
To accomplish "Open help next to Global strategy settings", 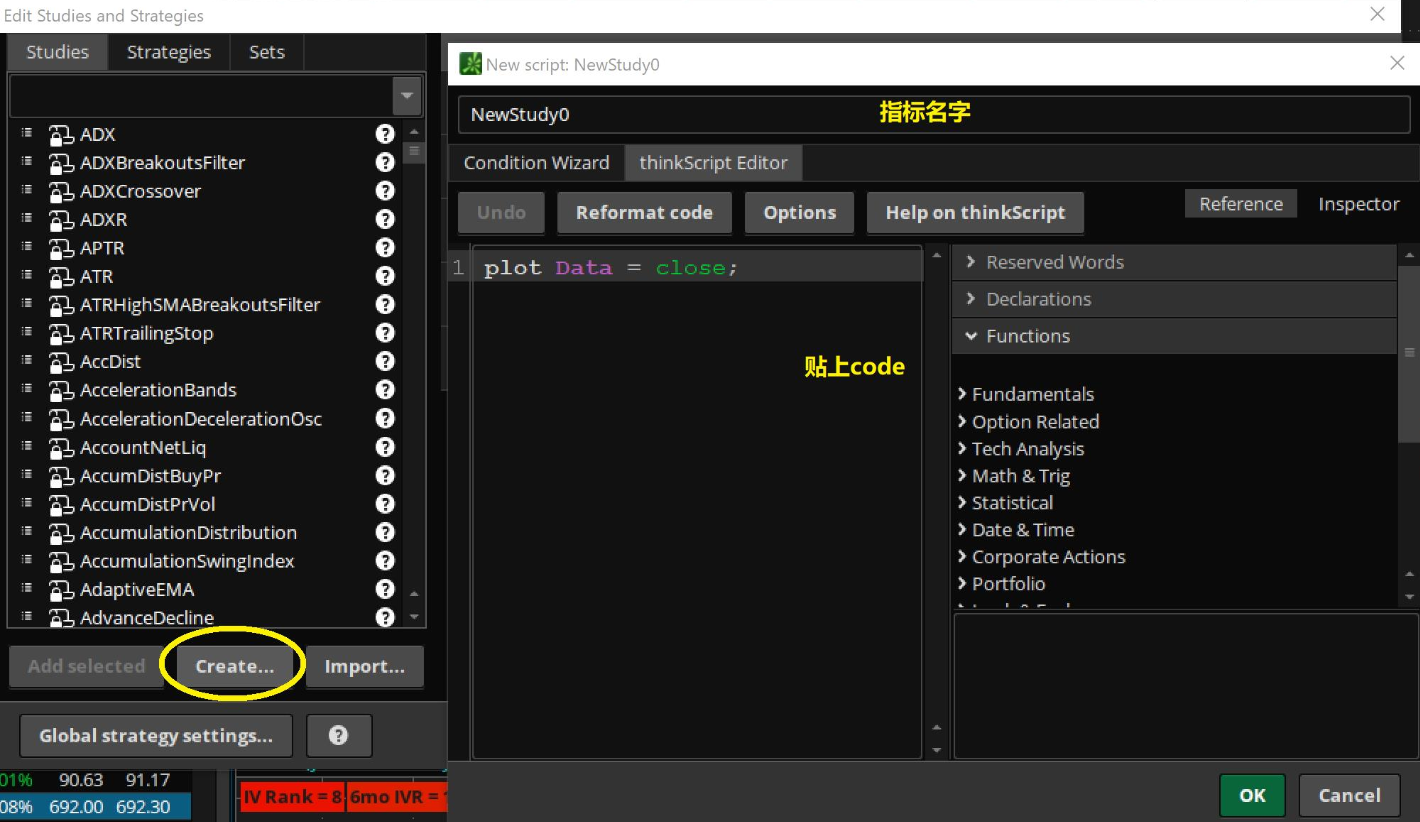I will 339,736.
